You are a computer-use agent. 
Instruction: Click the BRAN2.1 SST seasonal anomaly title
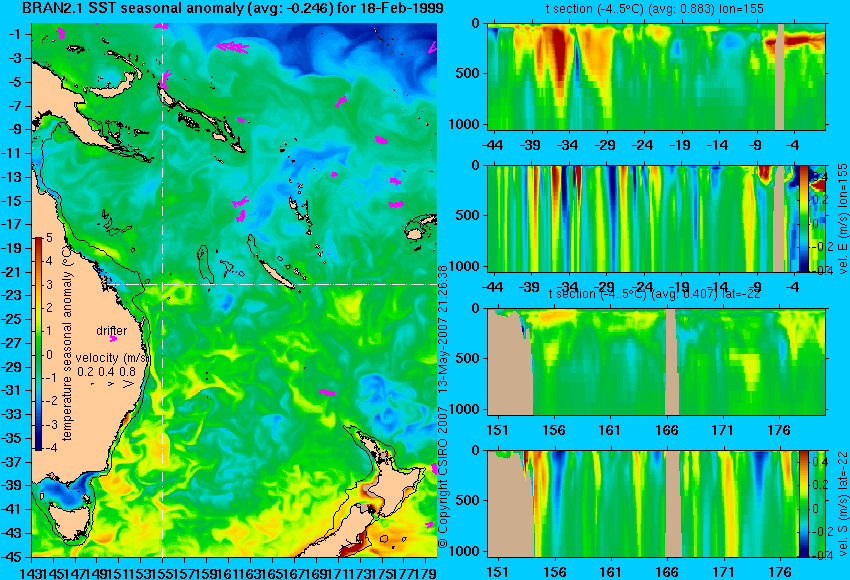(233, 8)
